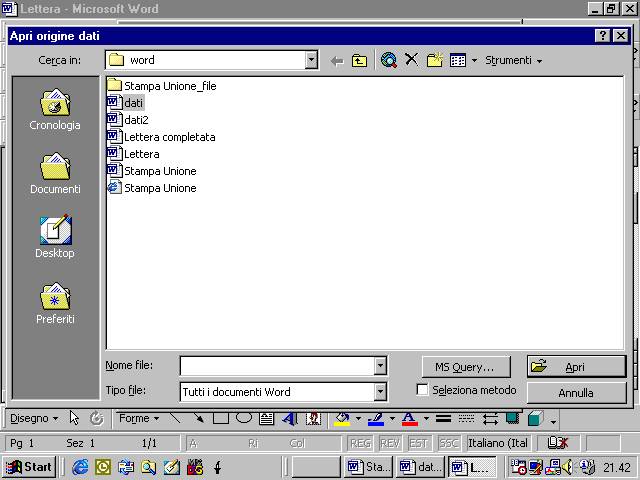Click the Apri button
The width and height of the screenshot is (640, 480).
click(x=576, y=367)
